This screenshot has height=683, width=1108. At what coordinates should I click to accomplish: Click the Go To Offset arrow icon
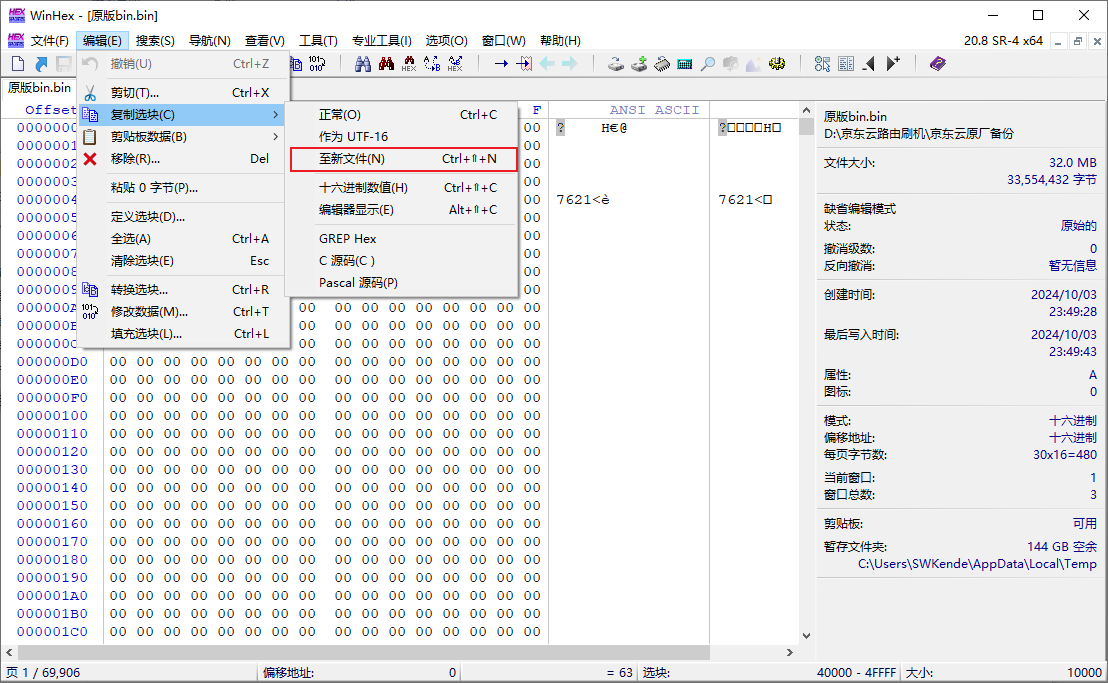(x=500, y=64)
